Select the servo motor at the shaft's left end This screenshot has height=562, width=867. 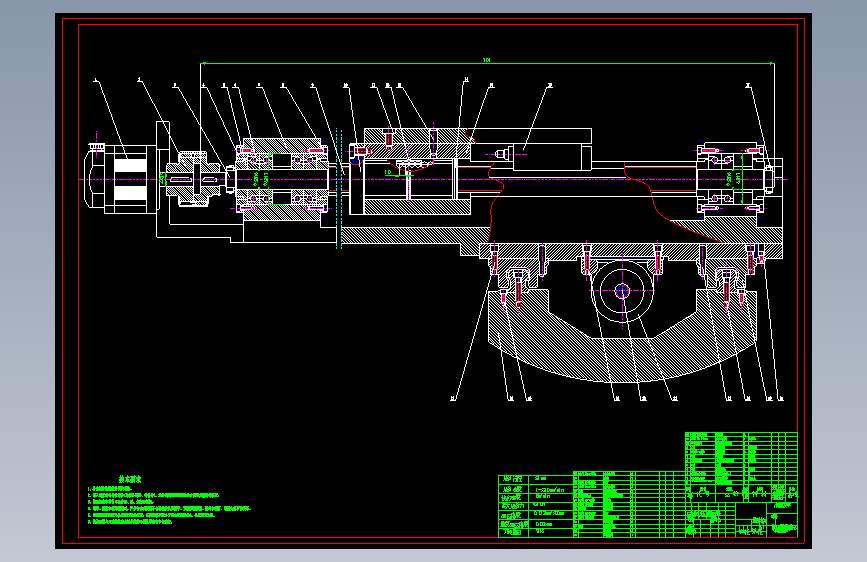[x=121, y=179]
